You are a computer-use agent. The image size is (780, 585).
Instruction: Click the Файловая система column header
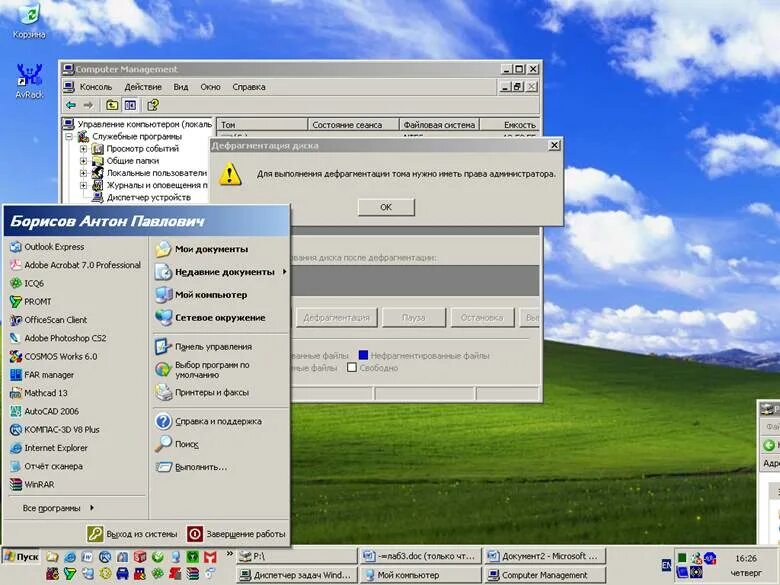pos(439,125)
